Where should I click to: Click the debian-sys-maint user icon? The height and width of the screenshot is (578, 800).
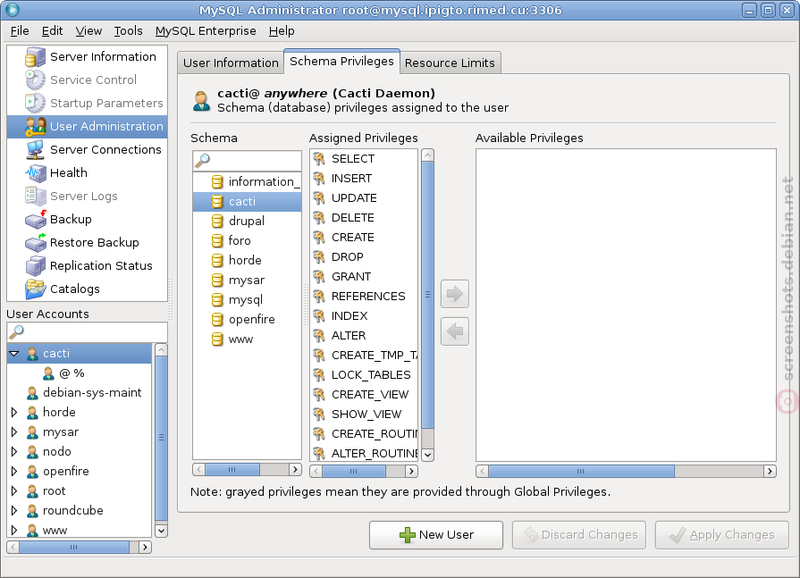(32, 393)
